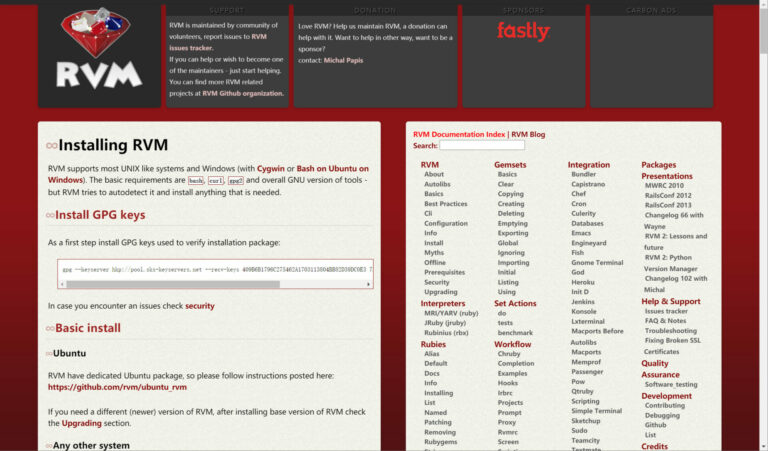Open the Fastly sponsor logo
Viewport: 768px width, 451px height.
523,31
